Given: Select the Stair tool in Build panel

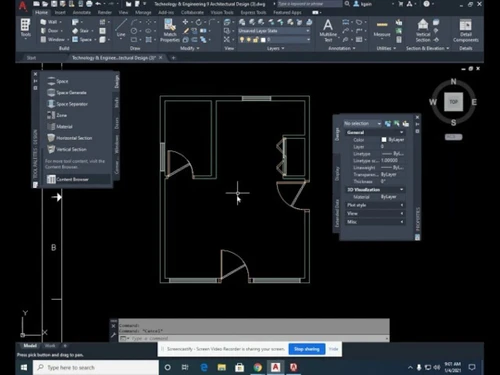Looking at the screenshot, I should point(80,31).
